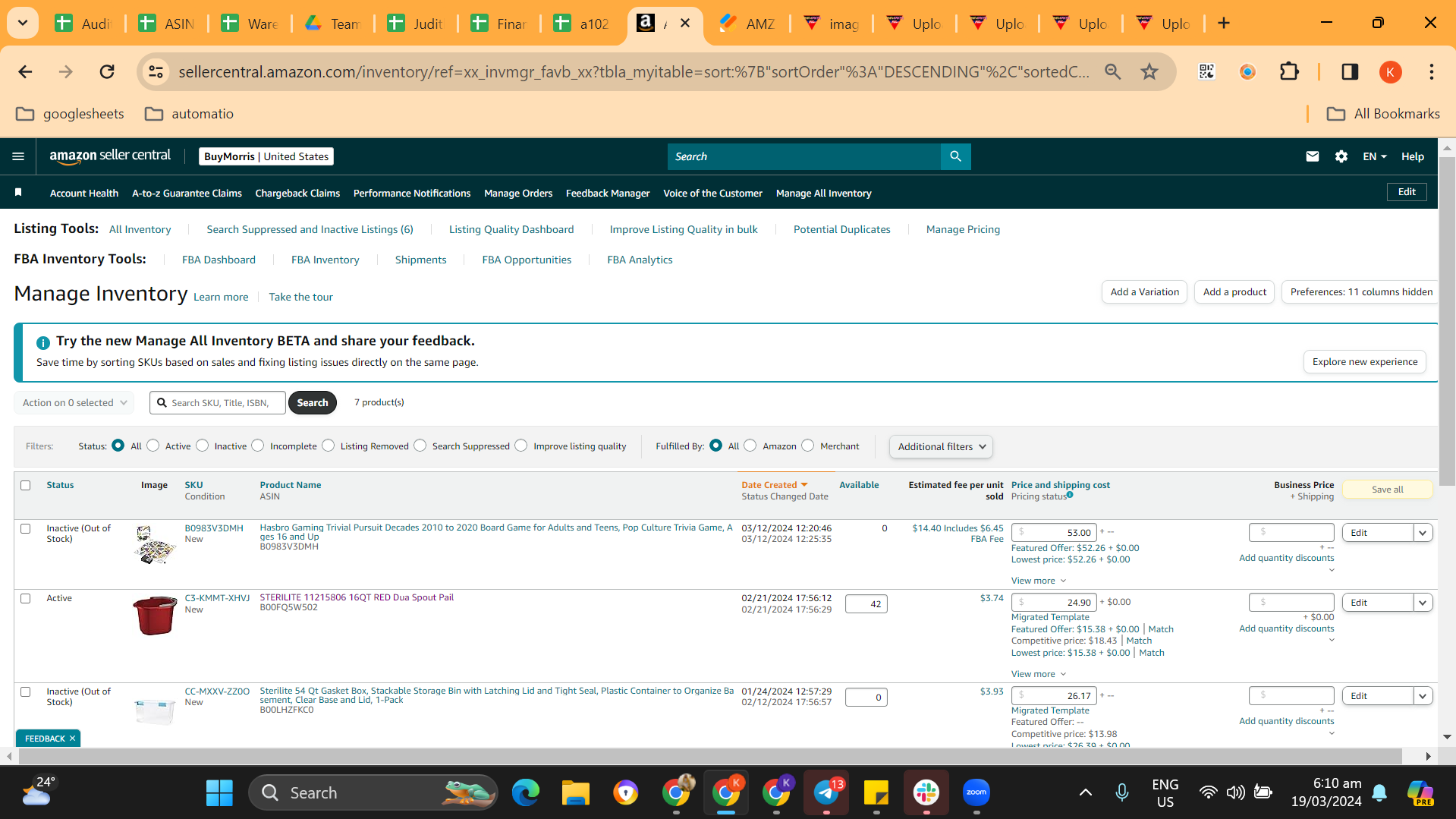Viewport: 1456px width, 819px height.
Task: Open Windows Start menu
Action: tap(219, 792)
